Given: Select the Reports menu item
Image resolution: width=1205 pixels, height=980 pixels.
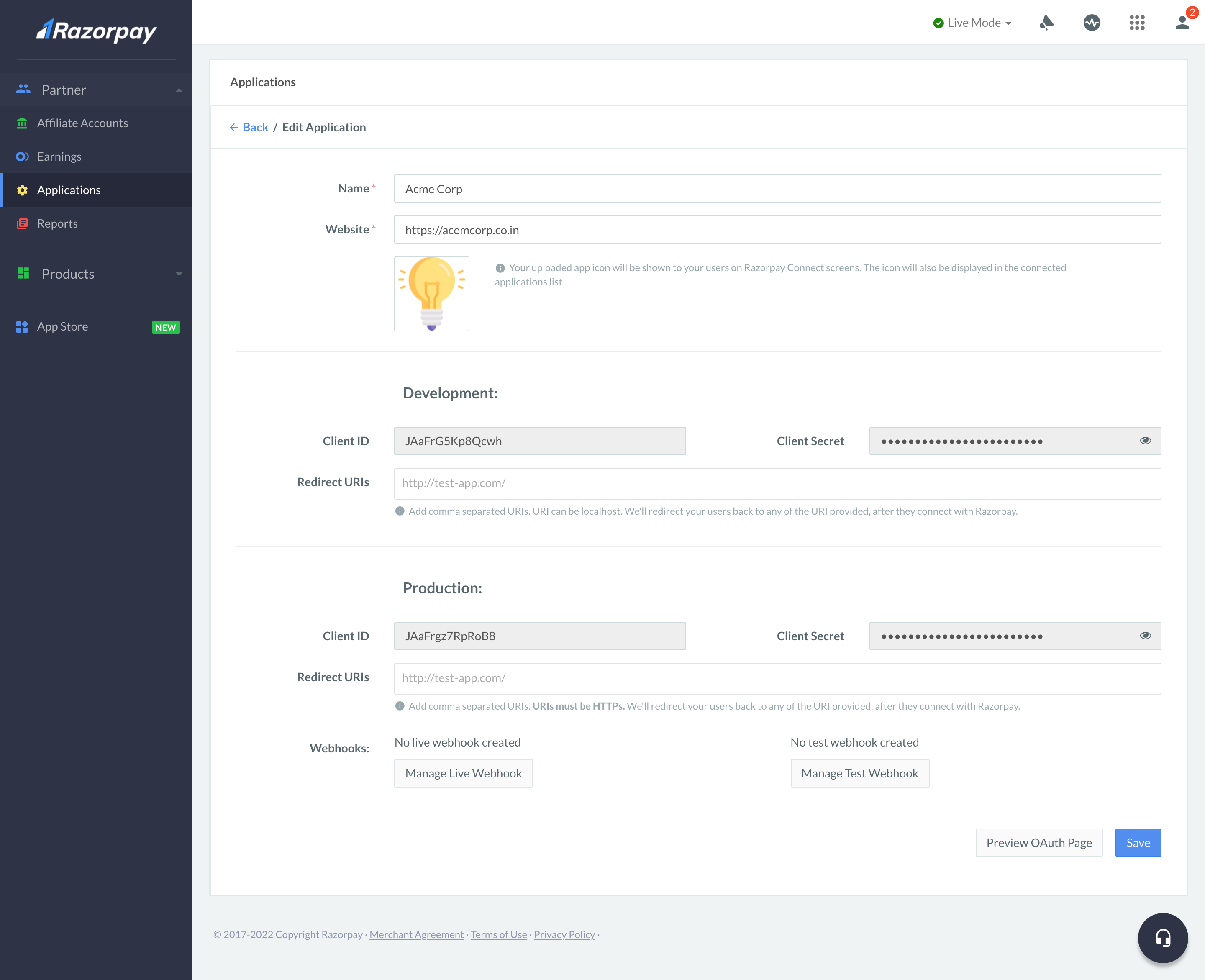Looking at the screenshot, I should (x=57, y=222).
